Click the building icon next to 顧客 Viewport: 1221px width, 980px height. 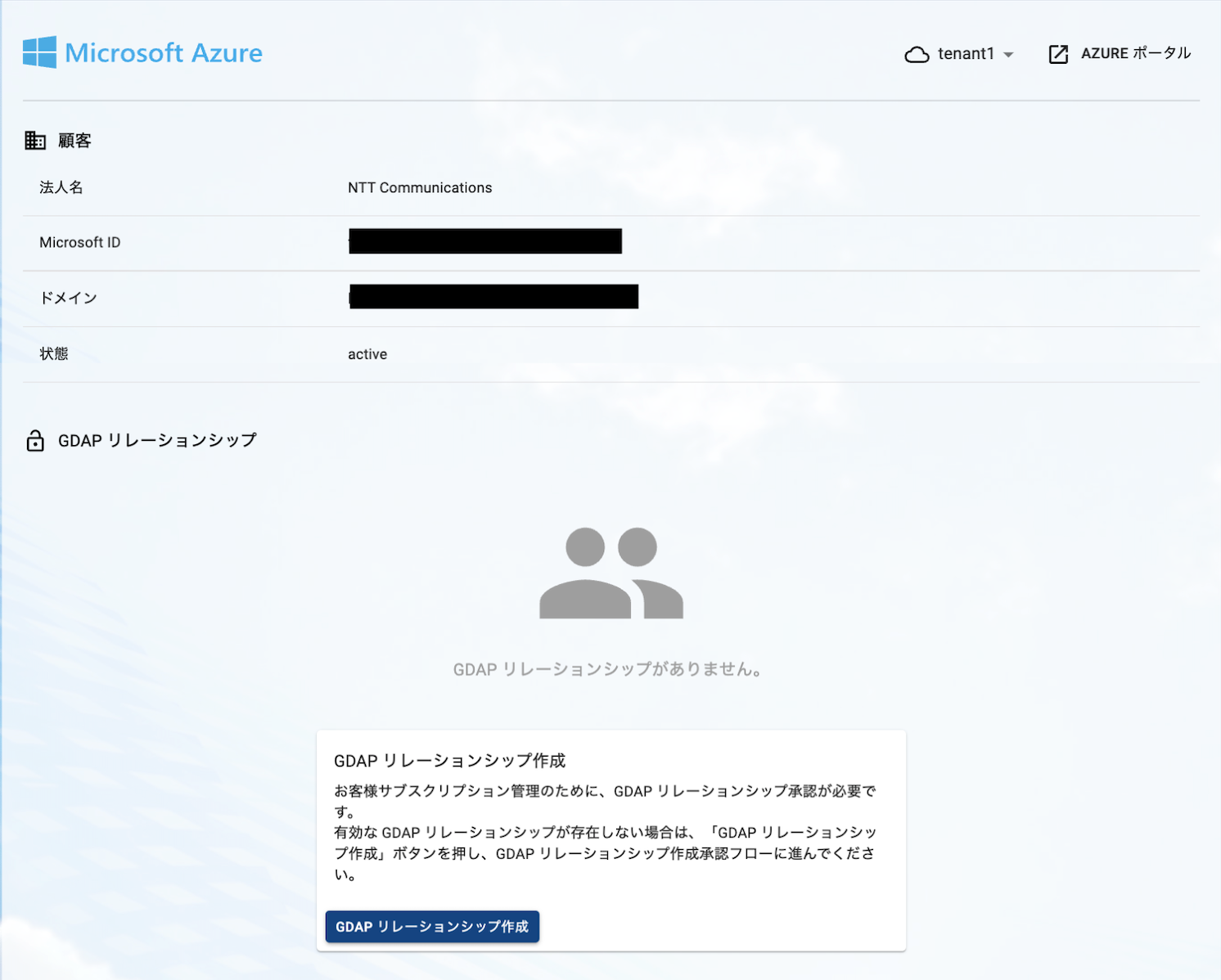click(35, 141)
